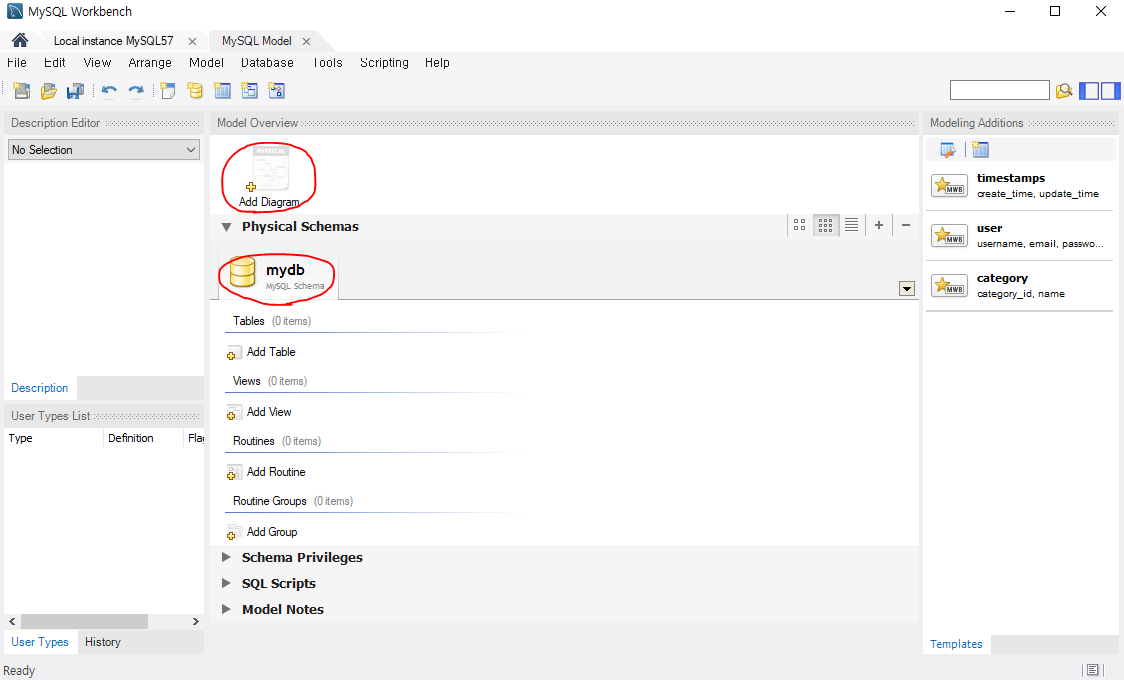1124x680 pixels.
Task: Open the Help menu
Action: (437, 62)
